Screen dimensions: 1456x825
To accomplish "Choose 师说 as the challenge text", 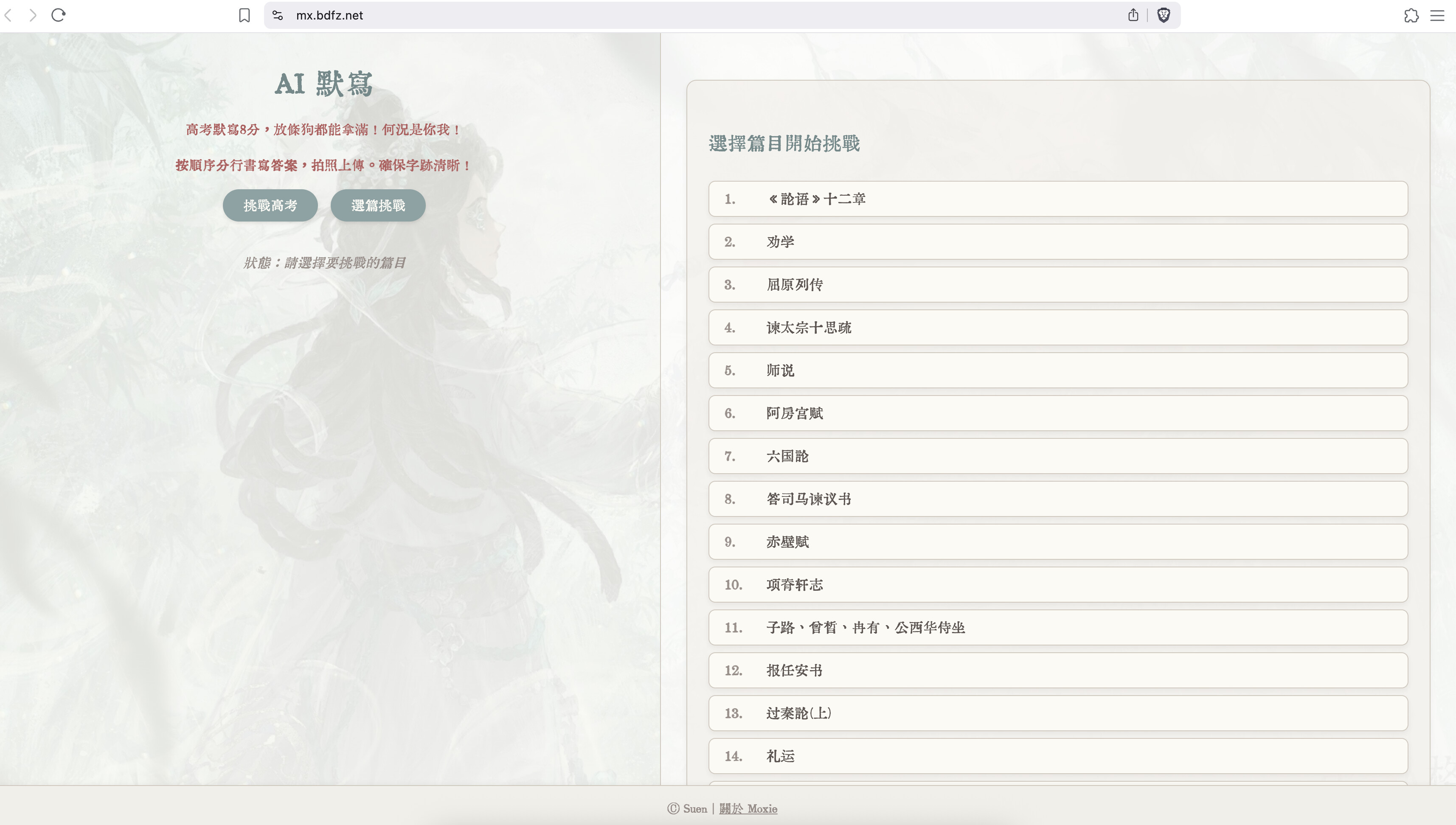I will (x=1057, y=370).
